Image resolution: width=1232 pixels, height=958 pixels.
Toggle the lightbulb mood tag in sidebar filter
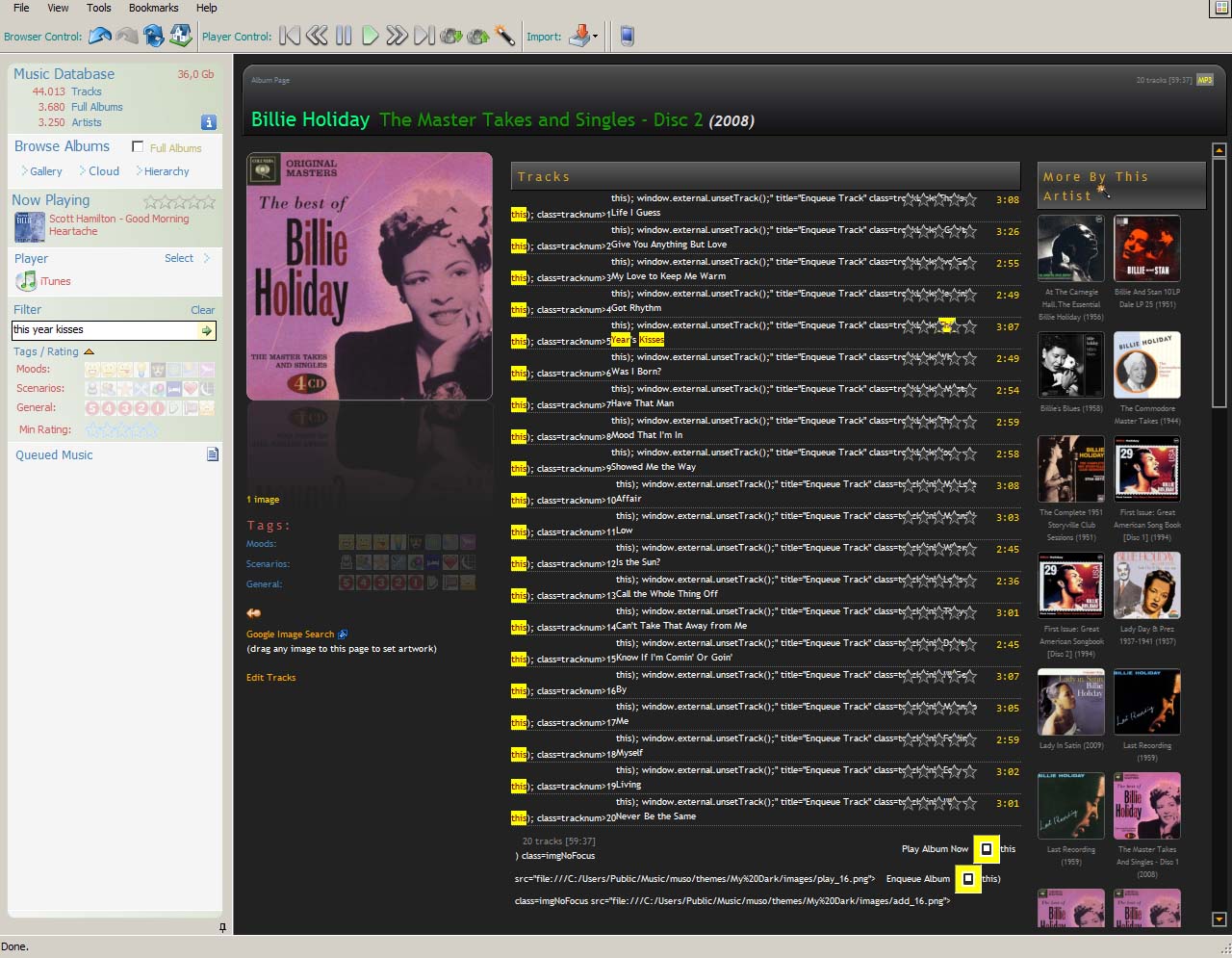point(141,370)
